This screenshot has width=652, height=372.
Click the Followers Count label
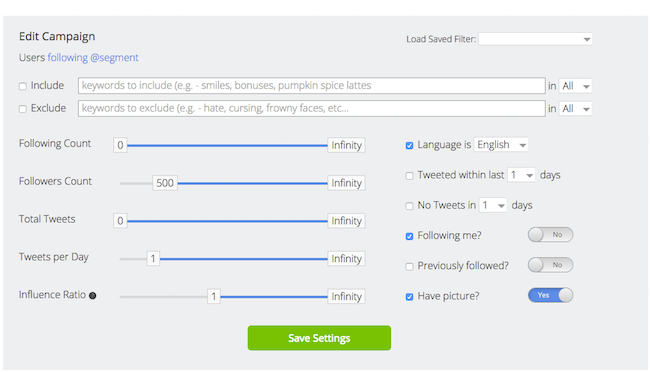[x=55, y=181]
